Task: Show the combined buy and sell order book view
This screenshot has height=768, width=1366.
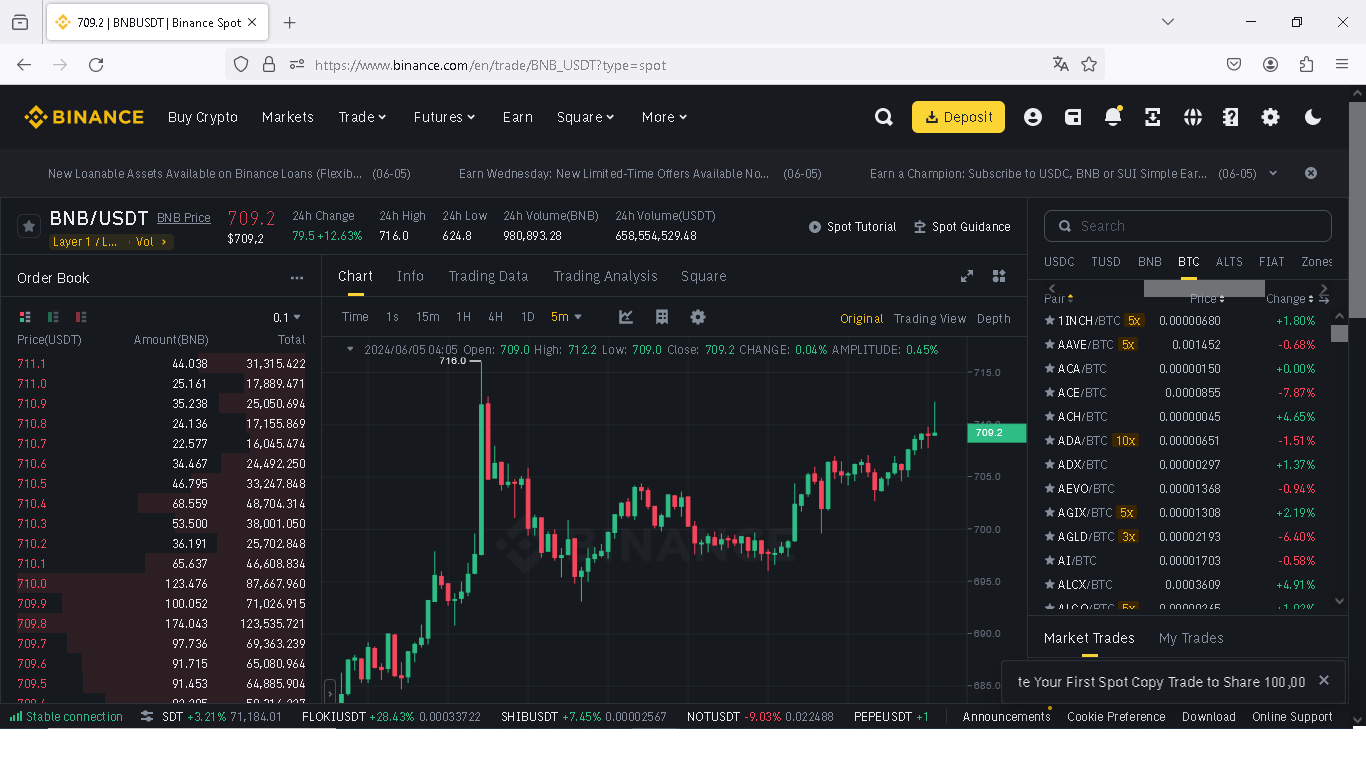Action: (x=25, y=317)
